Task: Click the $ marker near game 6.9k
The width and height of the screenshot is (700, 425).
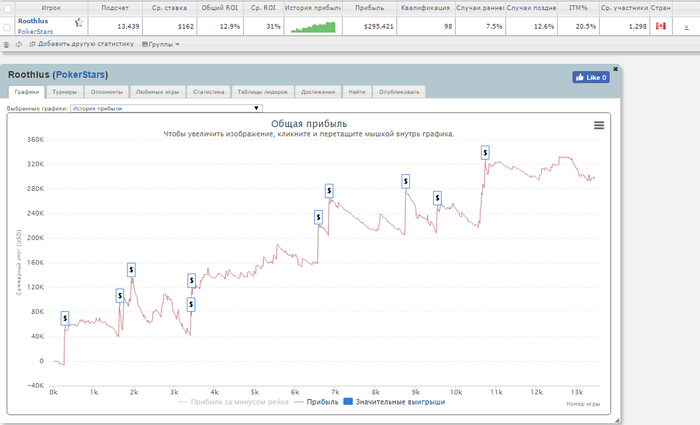Action: point(329,191)
